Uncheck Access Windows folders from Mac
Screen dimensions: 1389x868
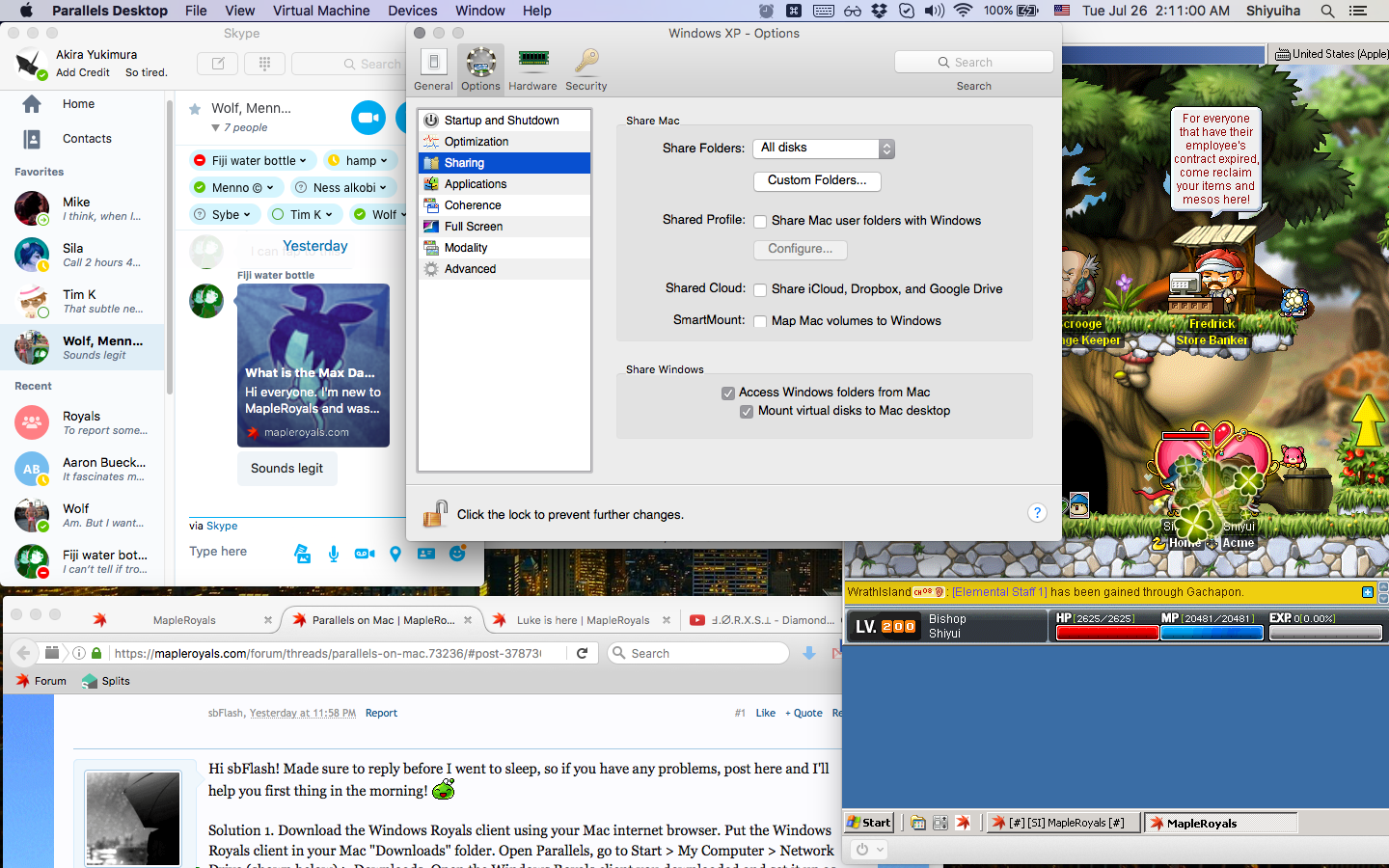point(728,393)
